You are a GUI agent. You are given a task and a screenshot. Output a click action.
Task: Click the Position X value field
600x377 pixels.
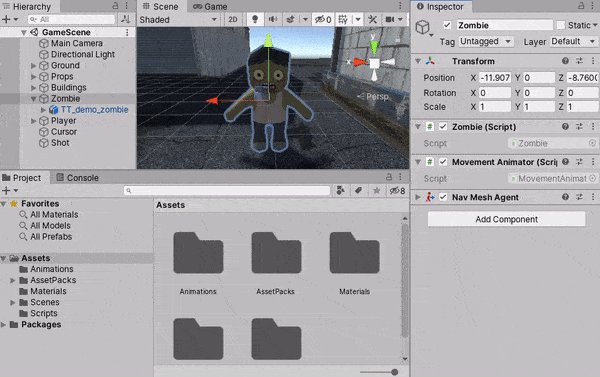click(x=495, y=78)
